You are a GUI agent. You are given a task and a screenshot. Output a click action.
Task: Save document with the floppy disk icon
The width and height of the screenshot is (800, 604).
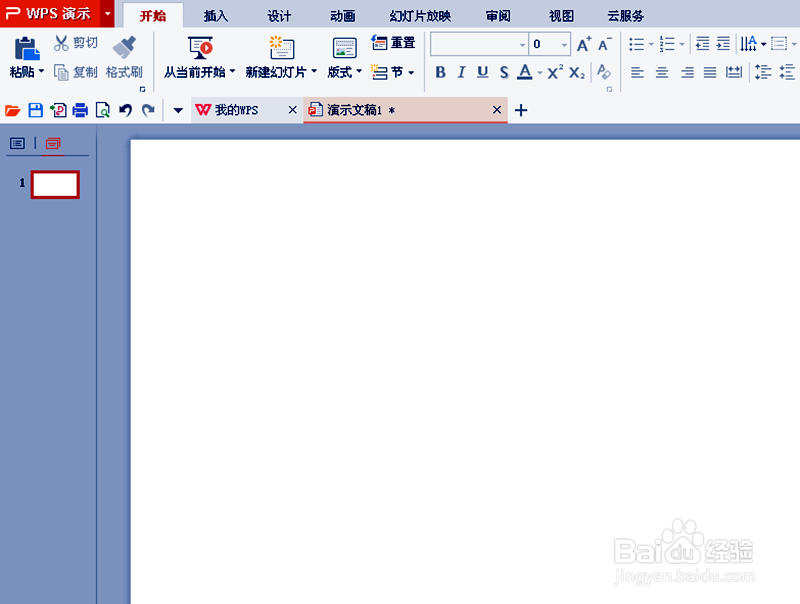click(x=35, y=110)
